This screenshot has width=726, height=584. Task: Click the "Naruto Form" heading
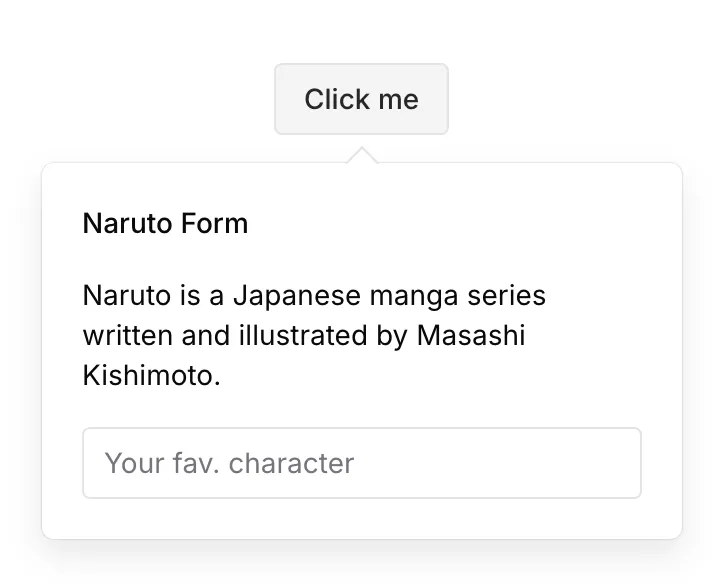[x=165, y=223]
